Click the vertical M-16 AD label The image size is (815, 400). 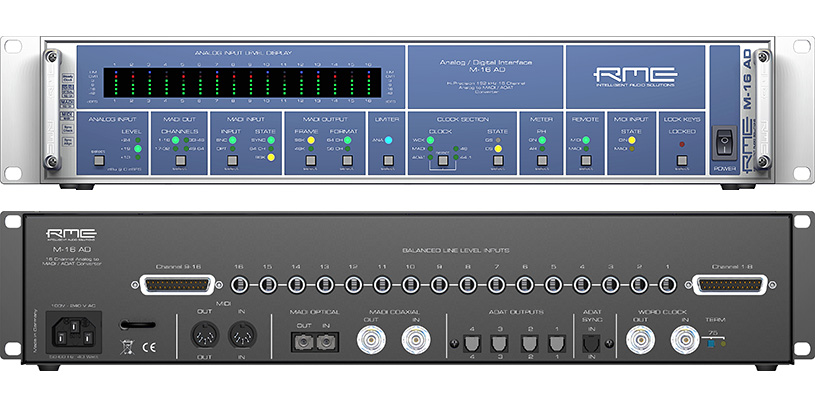pos(746,79)
